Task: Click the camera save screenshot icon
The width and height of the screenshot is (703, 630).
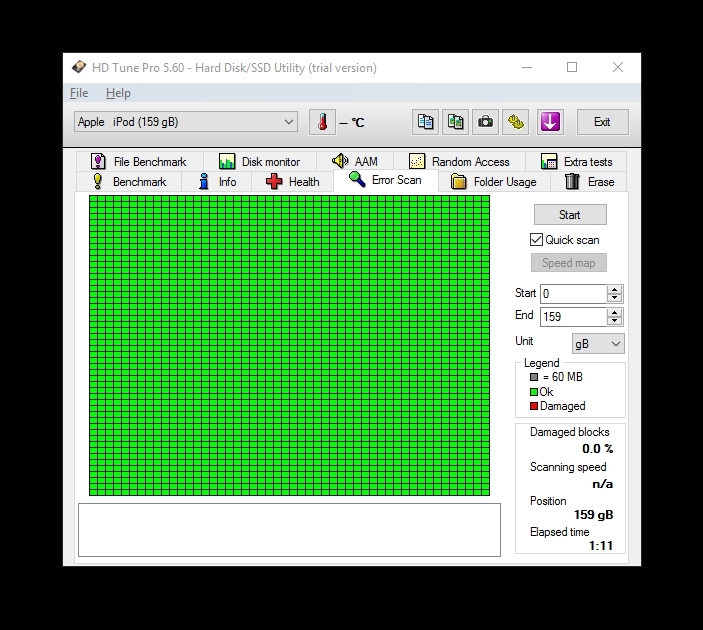Action: (x=485, y=122)
